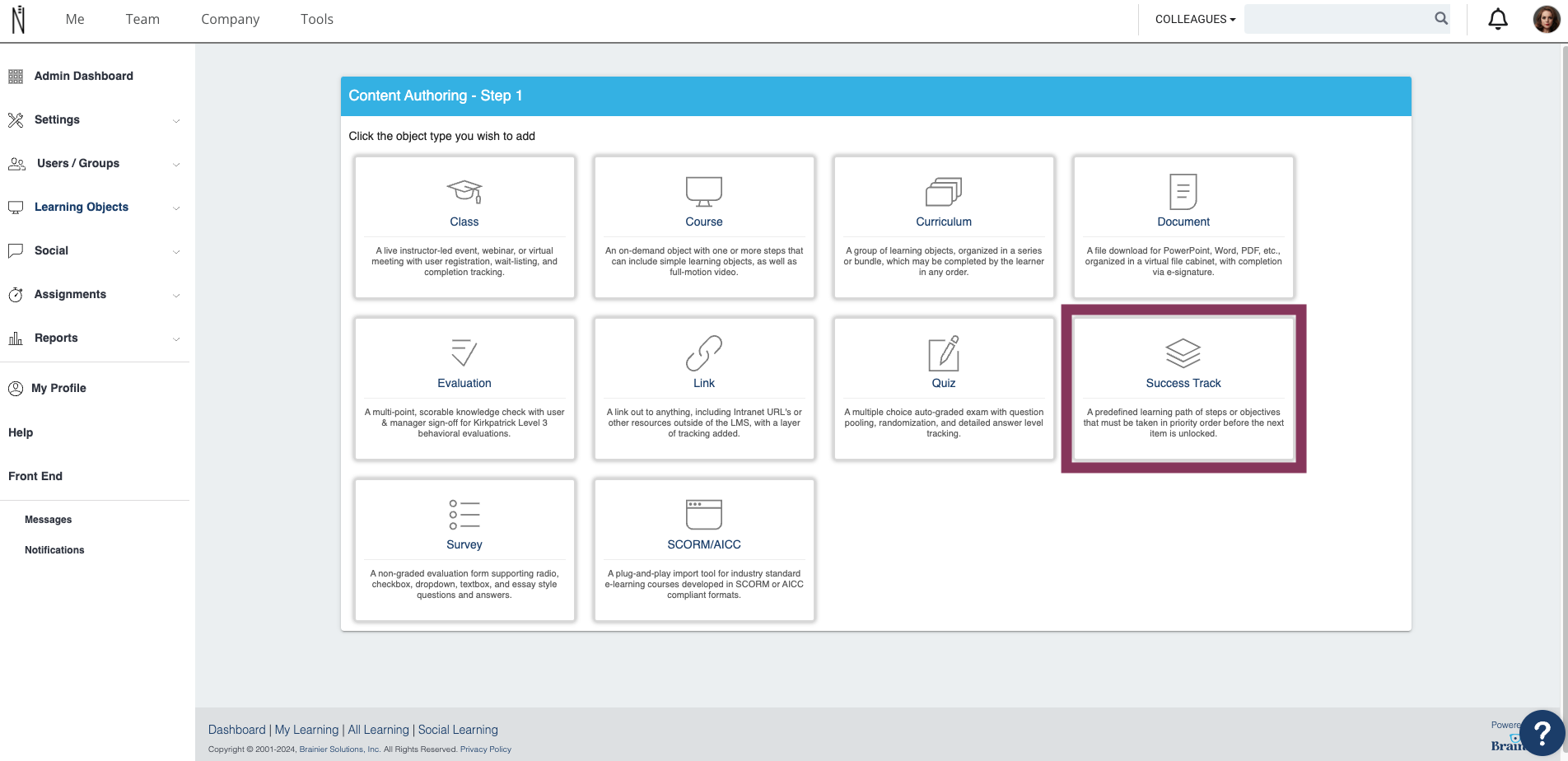1568x761 pixels.
Task: Click the My Learning footer link
Action: pyautogui.click(x=306, y=730)
